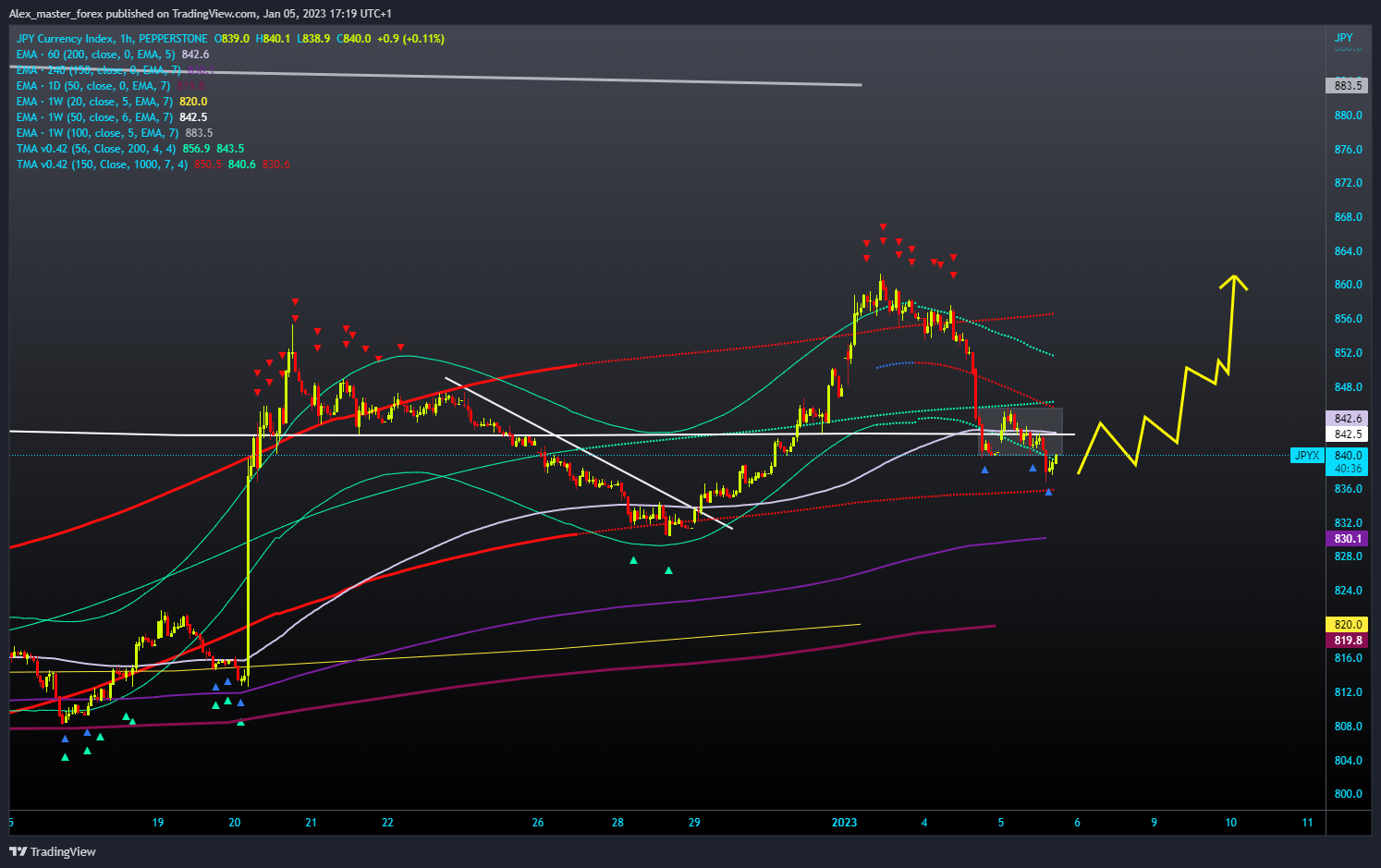Click the JPY label above price axis

(1344, 38)
